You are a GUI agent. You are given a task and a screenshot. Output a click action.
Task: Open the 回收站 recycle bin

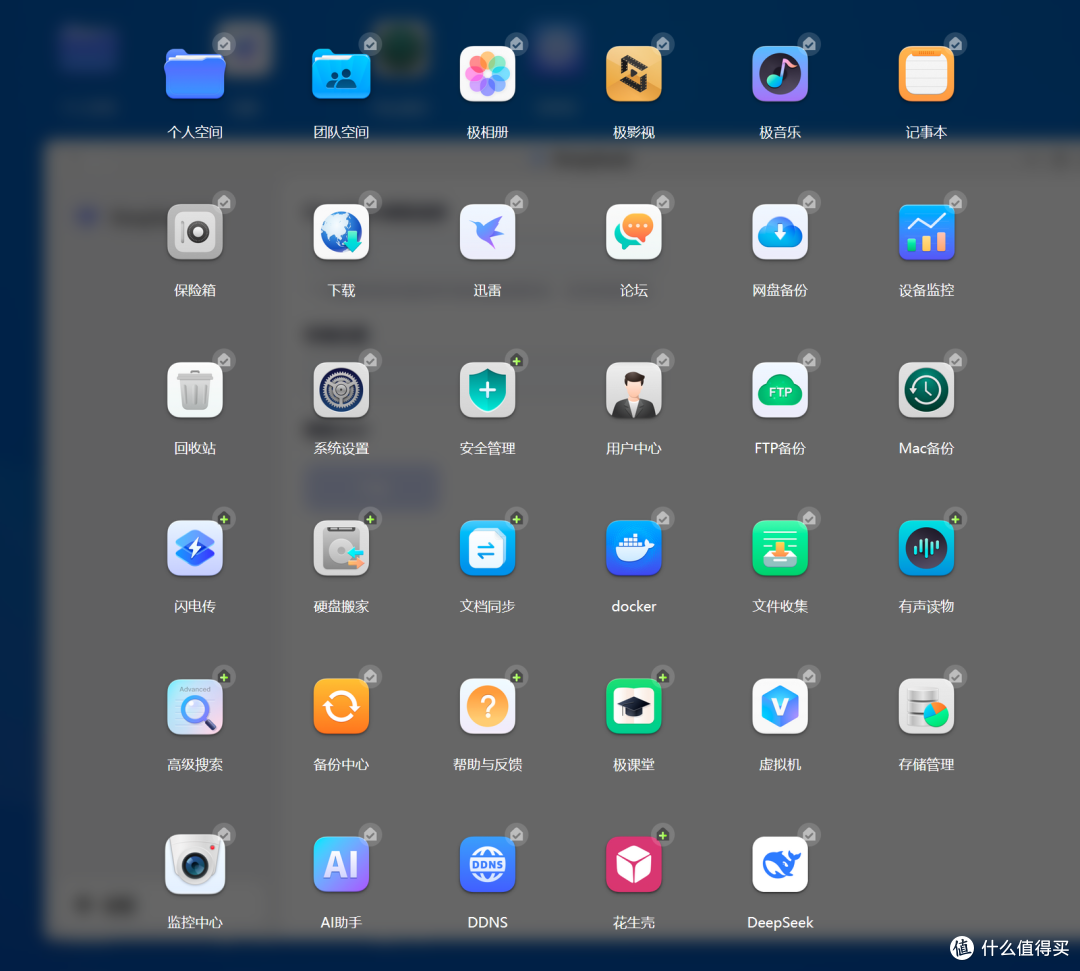point(195,390)
